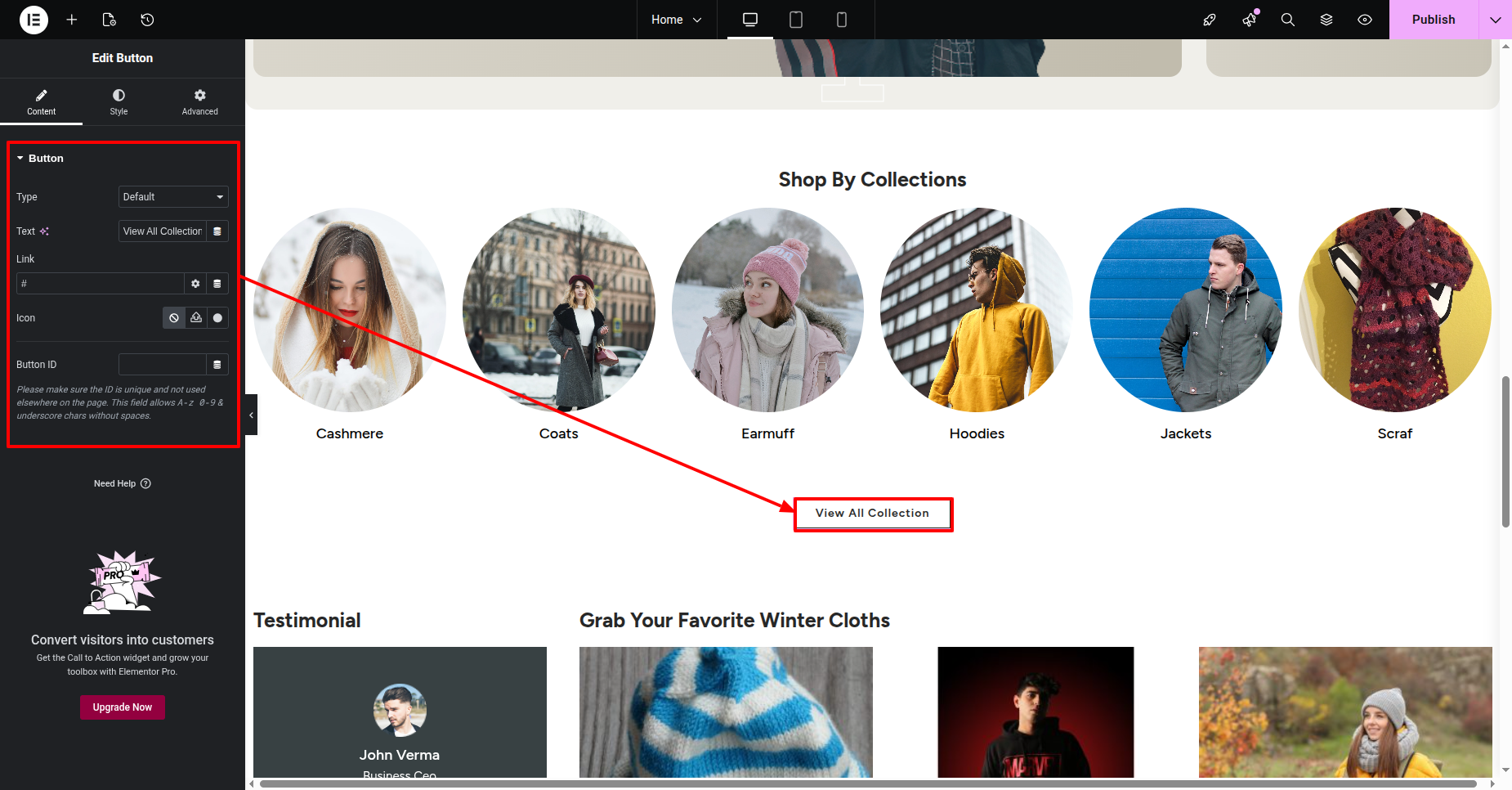Open the Finder search icon
This screenshot has width=1512, height=790.
1287,20
